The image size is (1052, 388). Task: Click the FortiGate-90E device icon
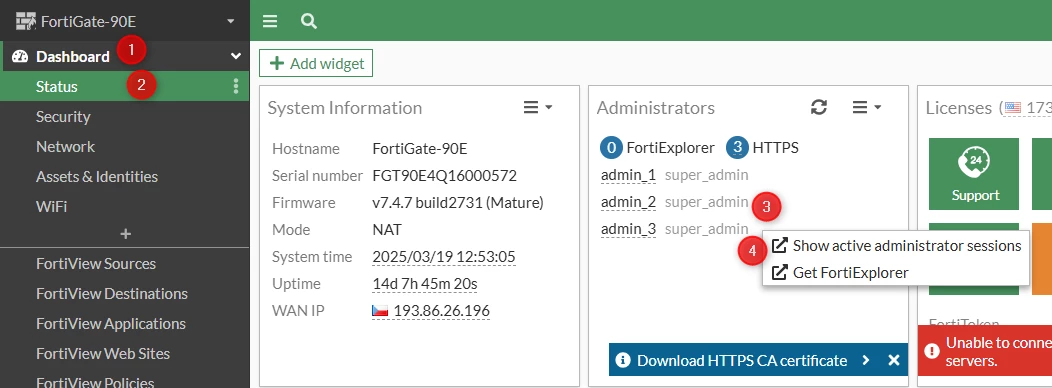point(25,21)
